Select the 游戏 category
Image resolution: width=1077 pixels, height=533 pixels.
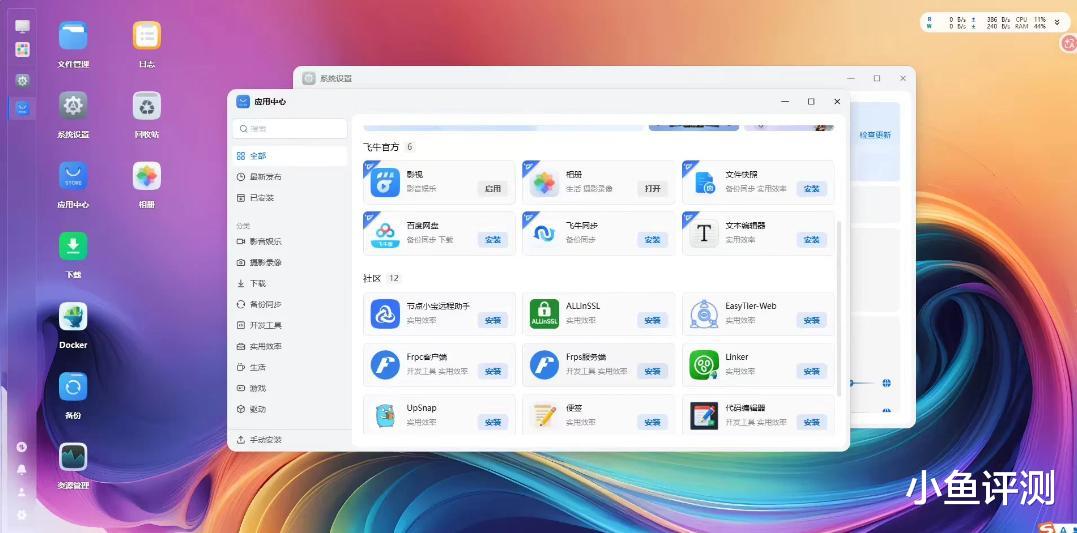(x=290, y=388)
